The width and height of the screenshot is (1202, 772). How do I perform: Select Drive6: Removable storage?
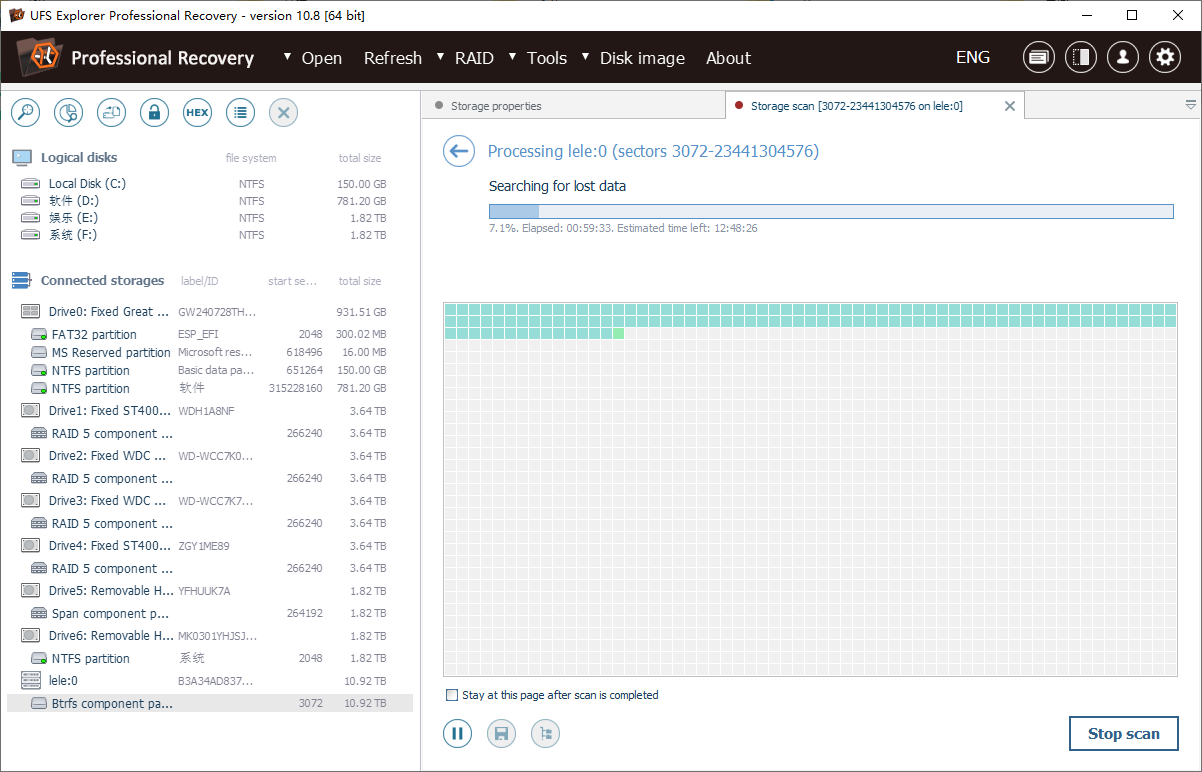point(210,636)
